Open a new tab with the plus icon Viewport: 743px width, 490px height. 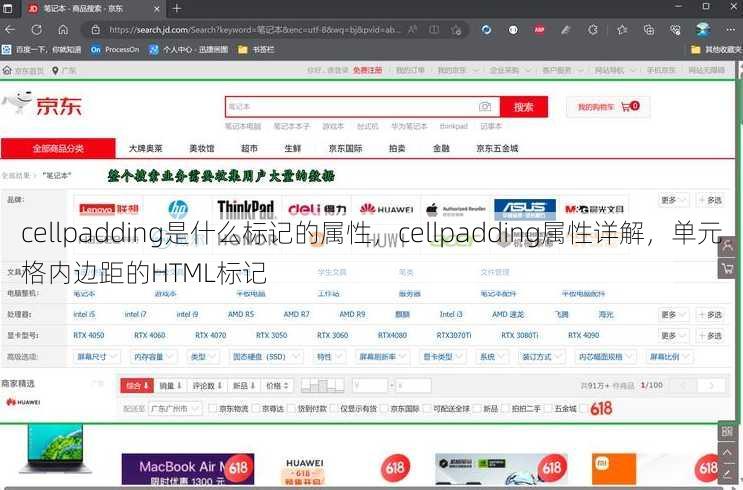pos(177,8)
